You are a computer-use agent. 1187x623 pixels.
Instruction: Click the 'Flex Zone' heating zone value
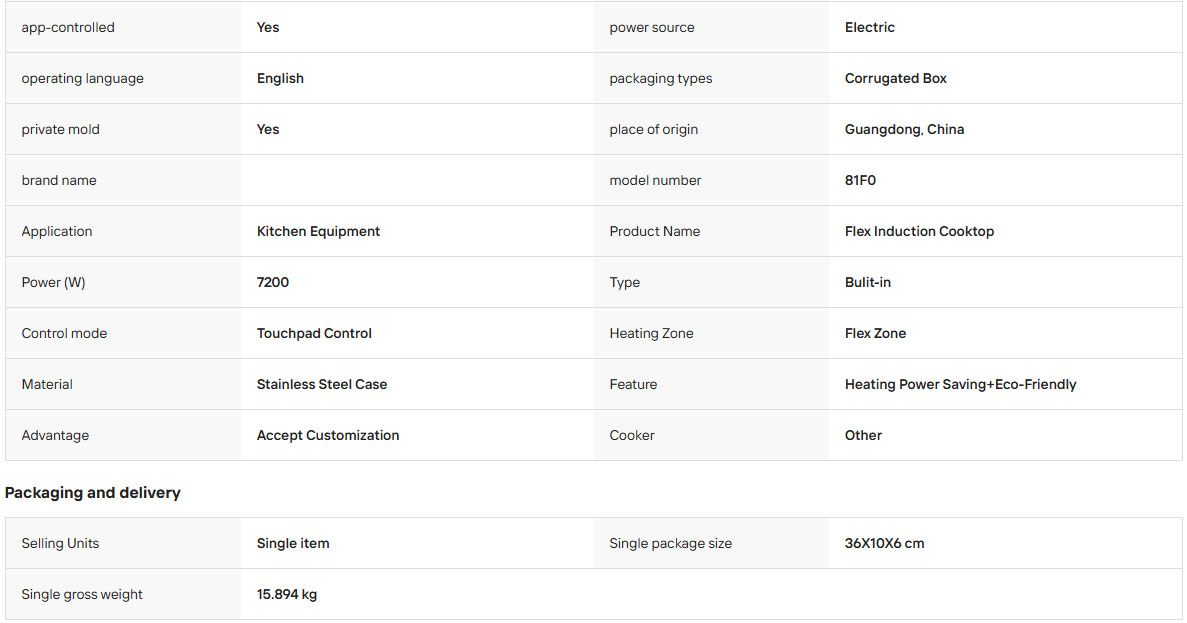point(875,333)
